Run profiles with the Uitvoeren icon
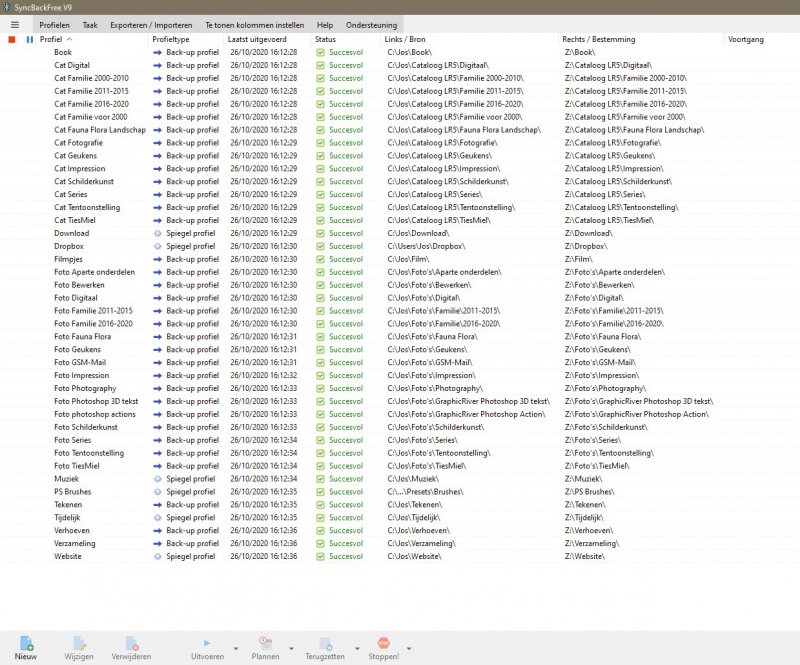Image resolution: width=800 pixels, height=665 pixels. 207,643
